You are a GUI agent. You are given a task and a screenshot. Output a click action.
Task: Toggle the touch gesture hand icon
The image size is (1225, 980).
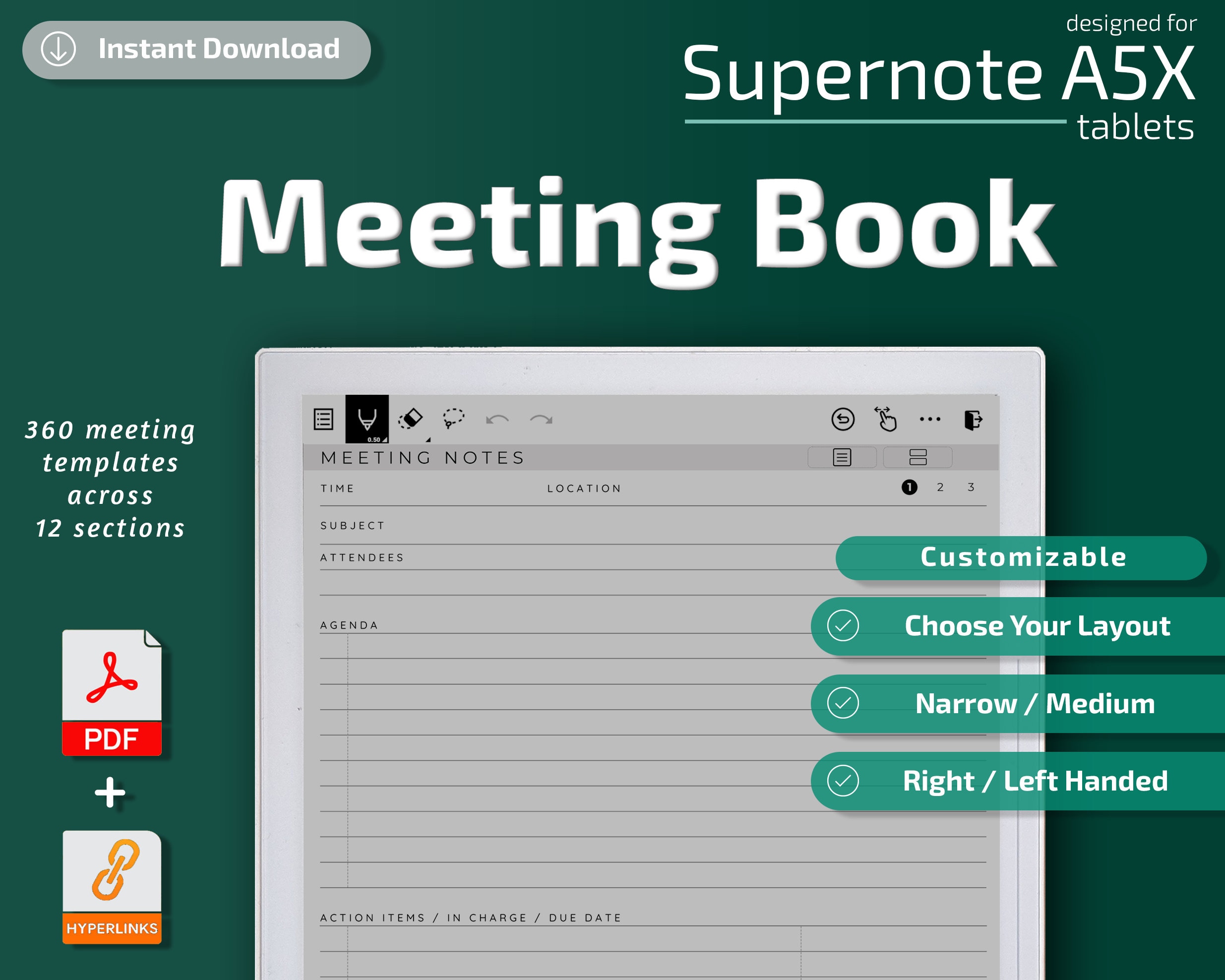[886, 419]
